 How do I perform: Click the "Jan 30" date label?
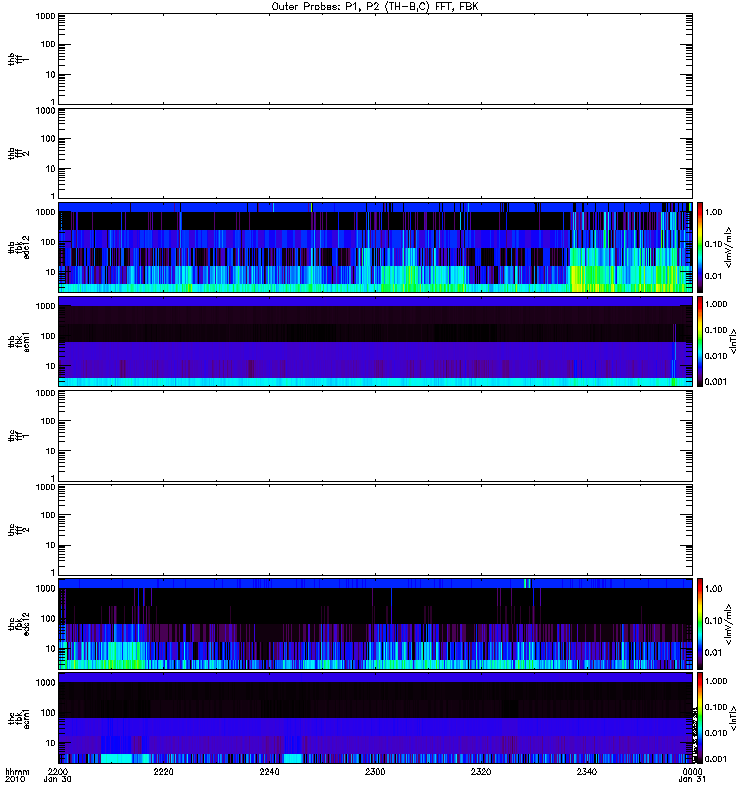[x=57, y=780]
